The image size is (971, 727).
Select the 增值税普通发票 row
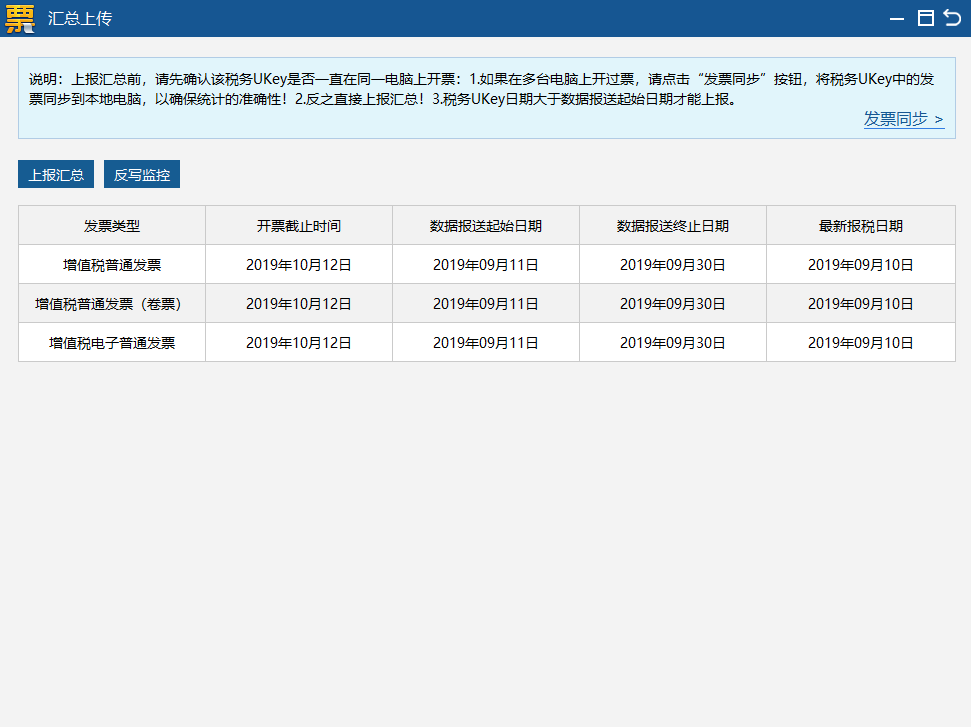tap(112, 265)
